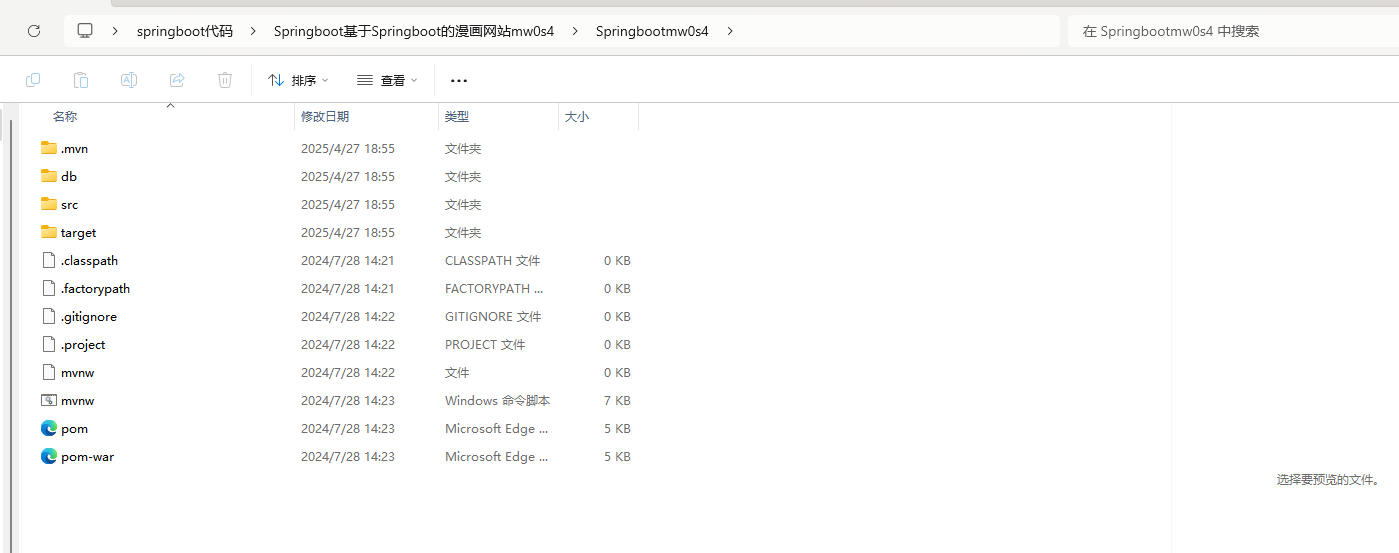Go to springboot代码 breadcrumb folder
Image resolution: width=1399 pixels, height=553 pixels.
tap(185, 31)
